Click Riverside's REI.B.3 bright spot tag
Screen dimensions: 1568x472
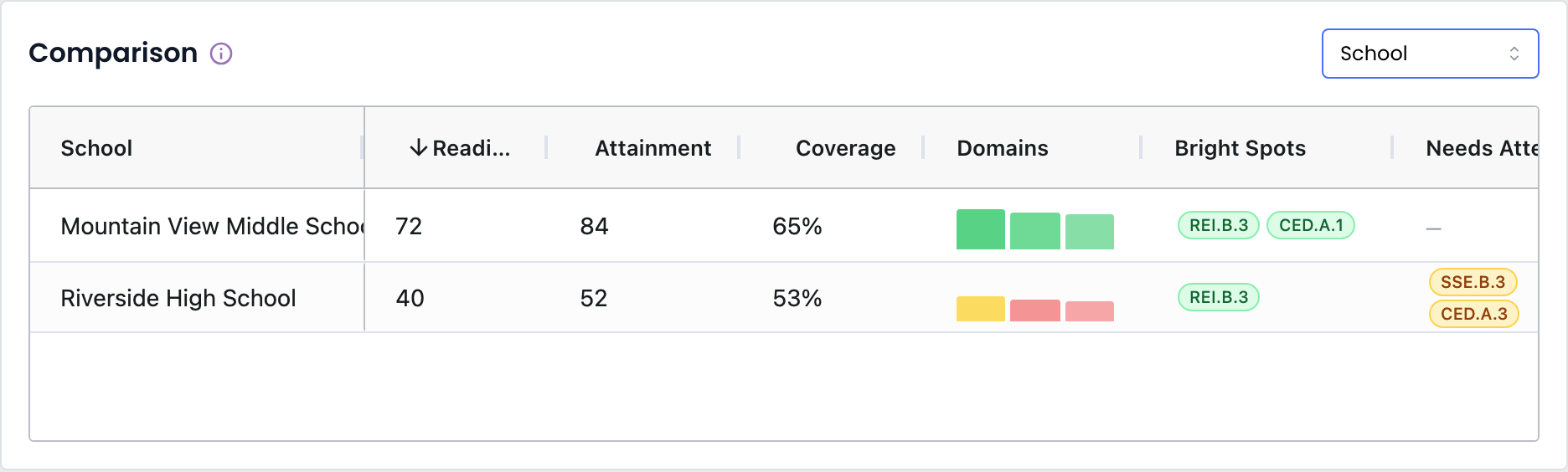point(1219,297)
